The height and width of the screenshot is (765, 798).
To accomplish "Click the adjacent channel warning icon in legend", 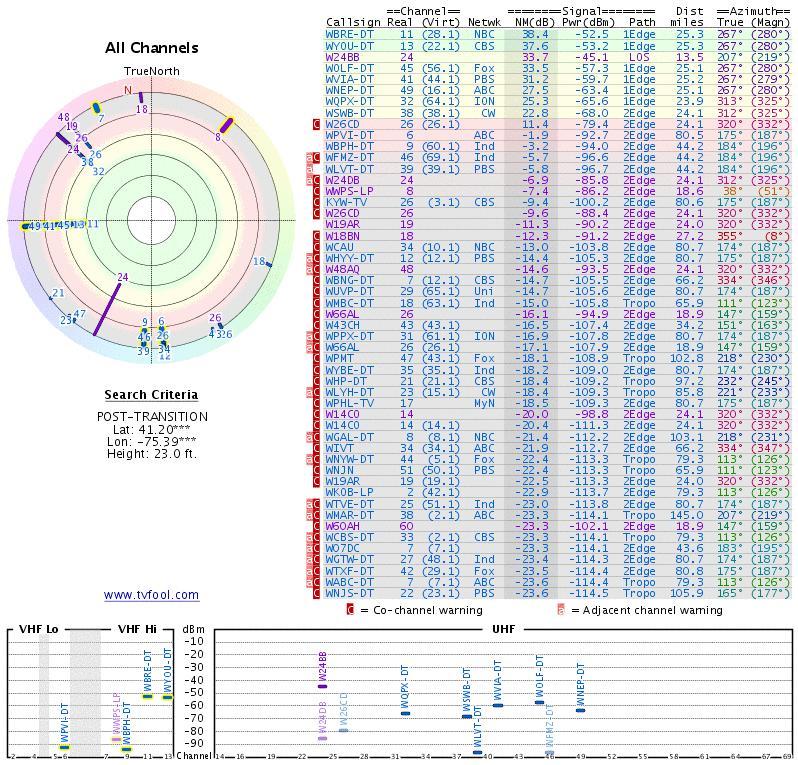I will (x=561, y=610).
